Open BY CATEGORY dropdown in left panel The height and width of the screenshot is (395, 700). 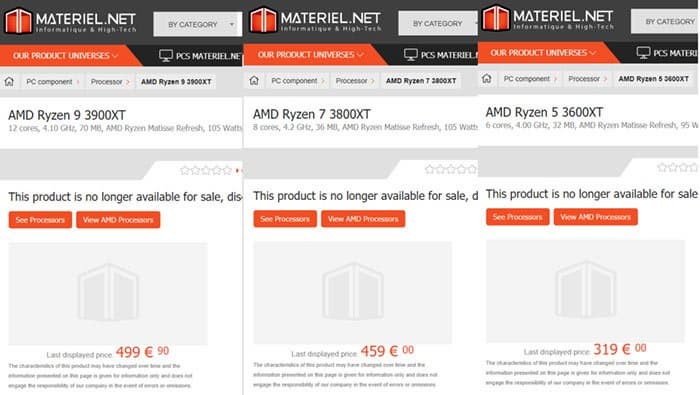(x=198, y=25)
